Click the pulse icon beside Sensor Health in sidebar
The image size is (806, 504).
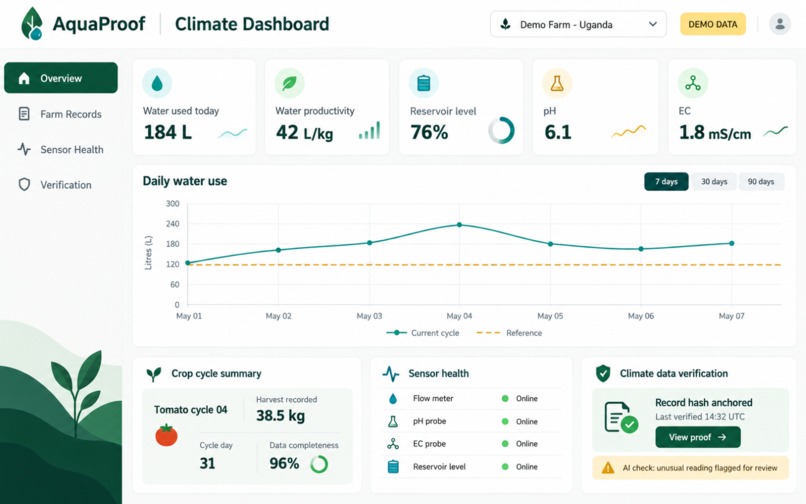coord(24,149)
